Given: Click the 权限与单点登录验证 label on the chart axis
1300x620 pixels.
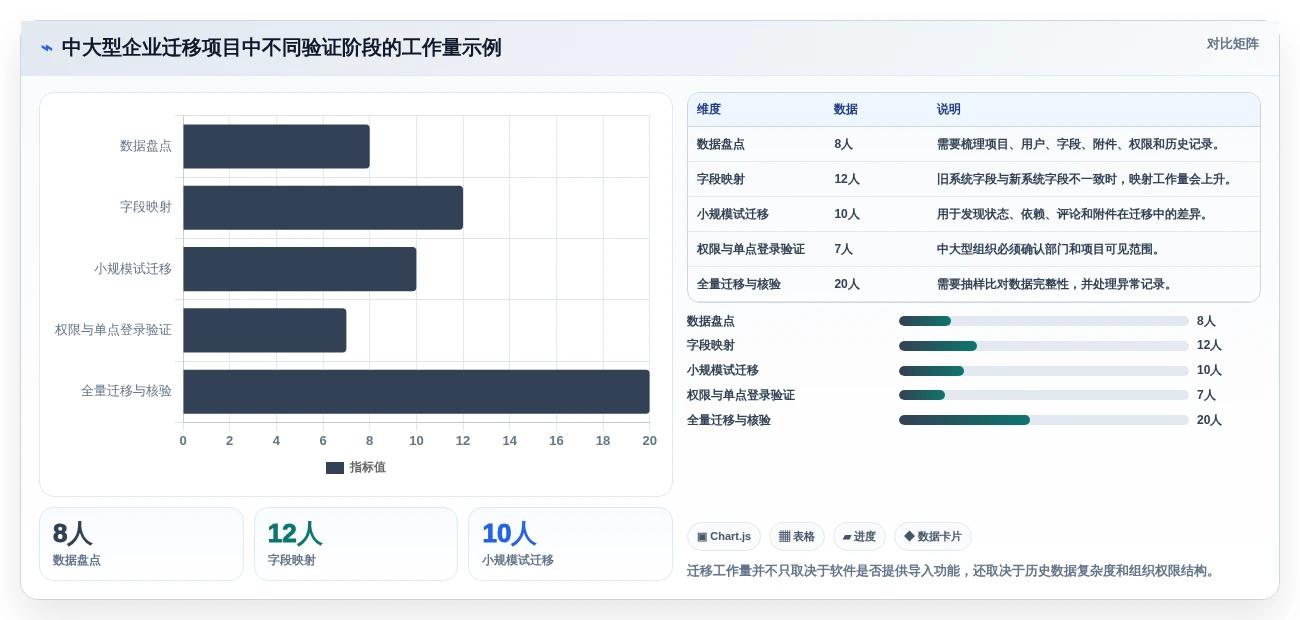Looking at the screenshot, I should pos(113,330).
